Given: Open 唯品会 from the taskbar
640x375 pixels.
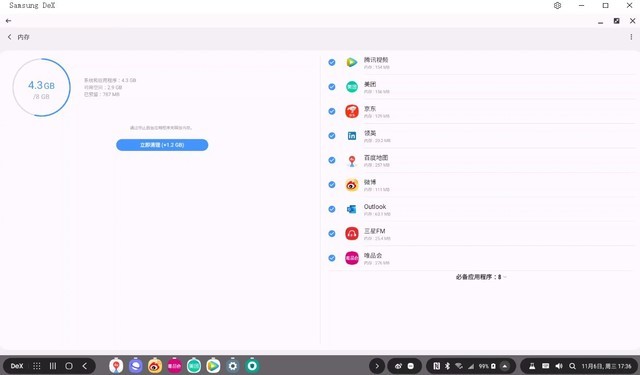Looking at the screenshot, I should coord(174,366).
